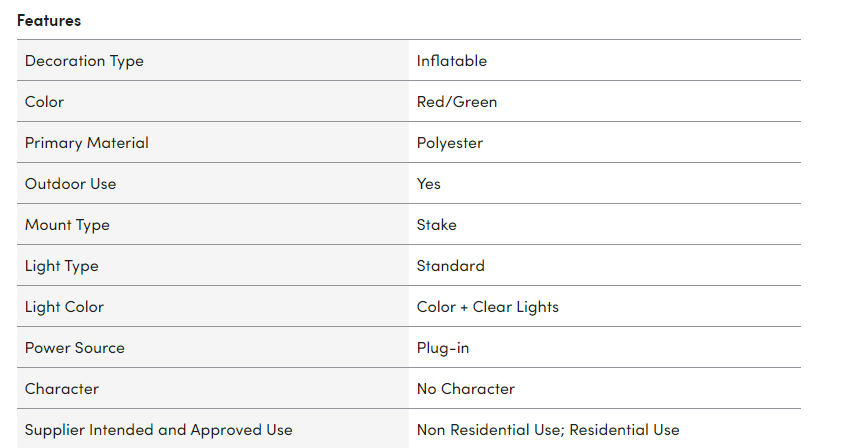This screenshot has height=448, width=850.
Task: Click the Red/Green value
Action: click(x=456, y=102)
